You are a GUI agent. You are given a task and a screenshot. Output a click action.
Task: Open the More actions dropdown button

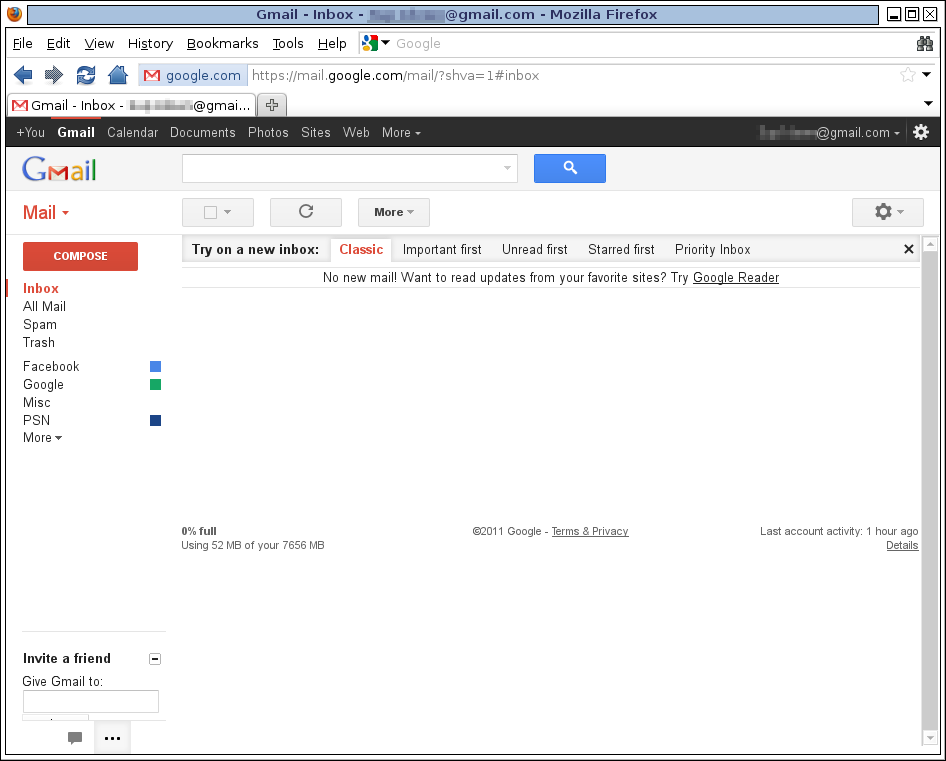pyautogui.click(x=393, y=212)
